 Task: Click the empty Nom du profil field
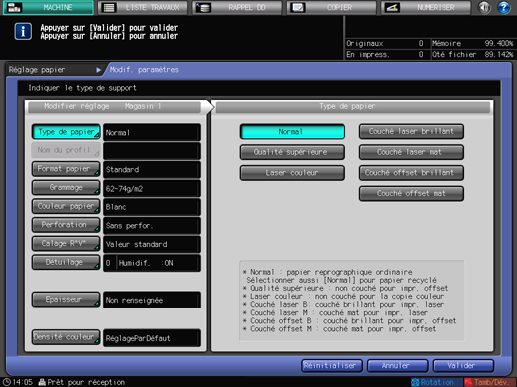click(x=152, y=151)
